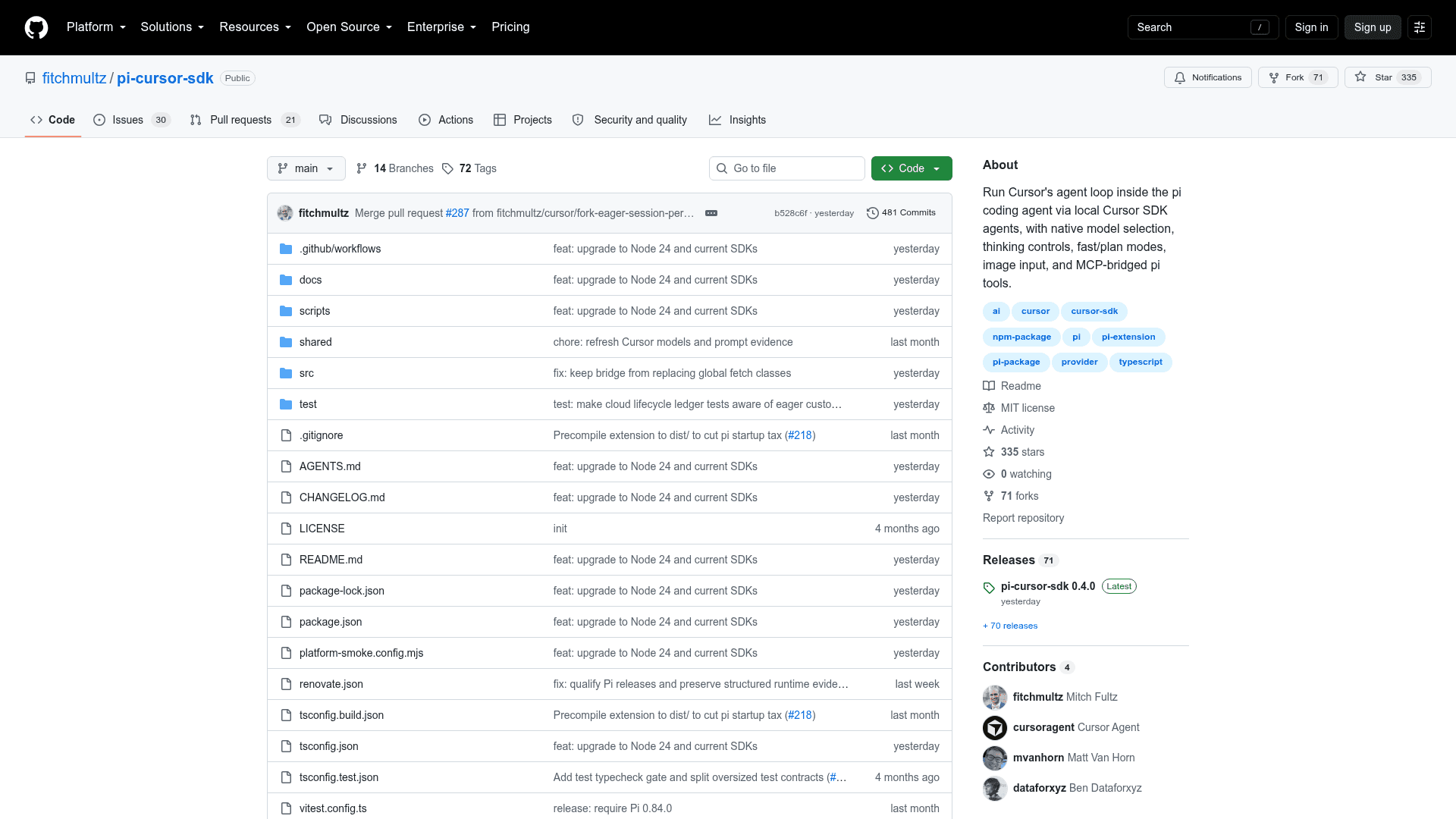Click the tag icon beside 72 Tags
The height and width of the screenshot is (819, 1456).
(x=447, y=168)
